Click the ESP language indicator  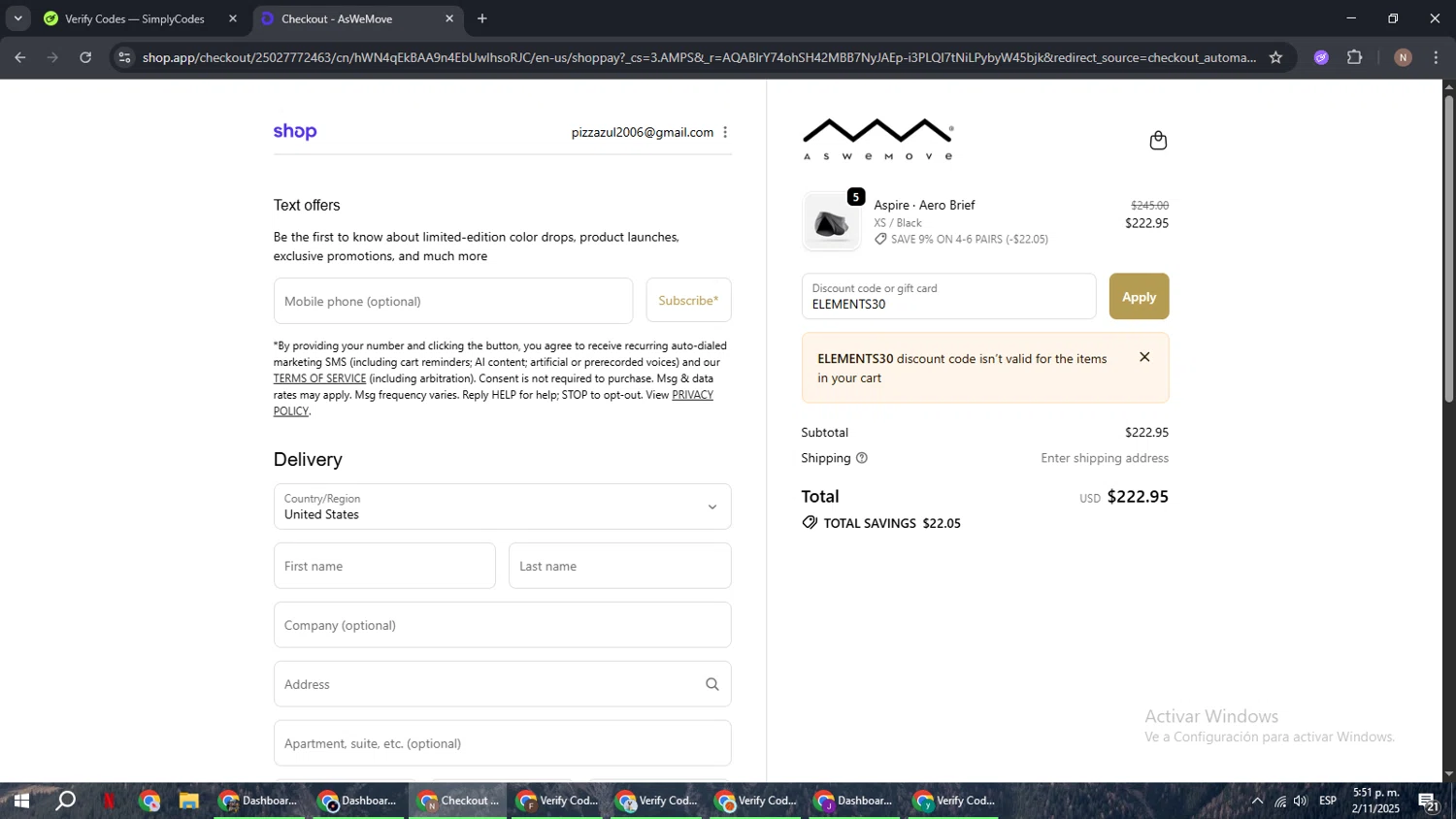pos(1328,801)
